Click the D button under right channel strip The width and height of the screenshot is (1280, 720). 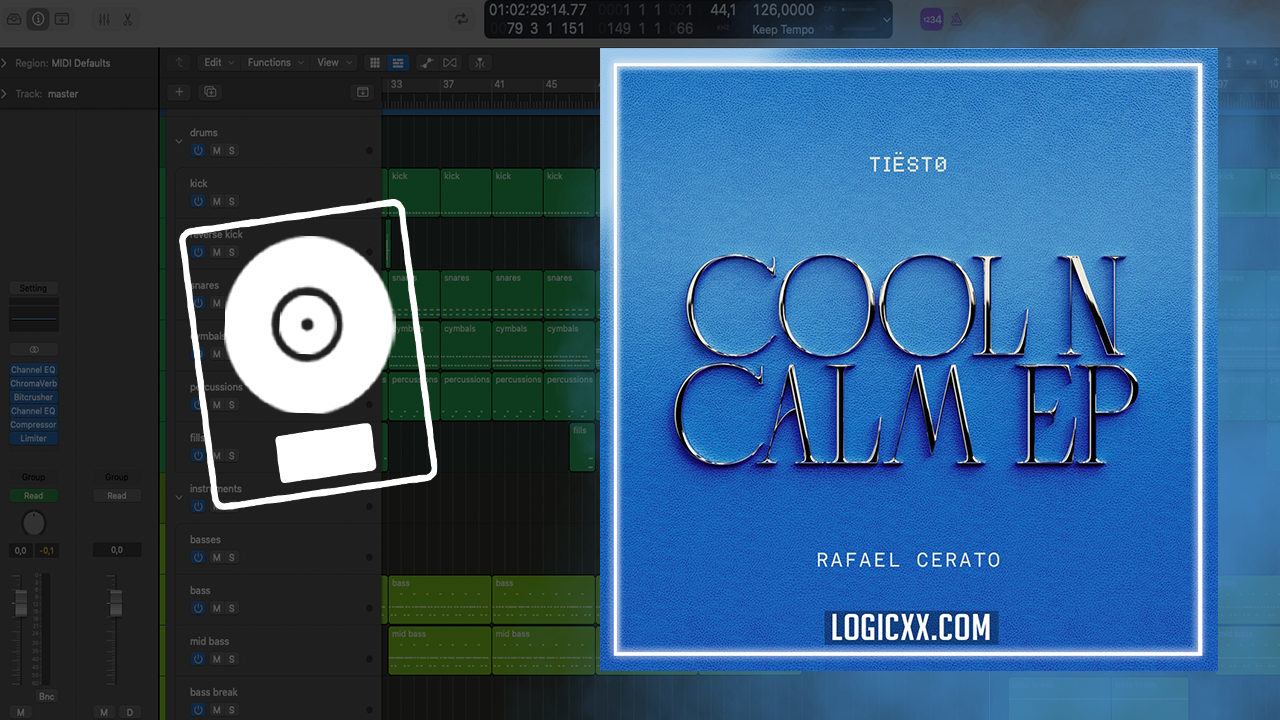click(x=129, y=712)
